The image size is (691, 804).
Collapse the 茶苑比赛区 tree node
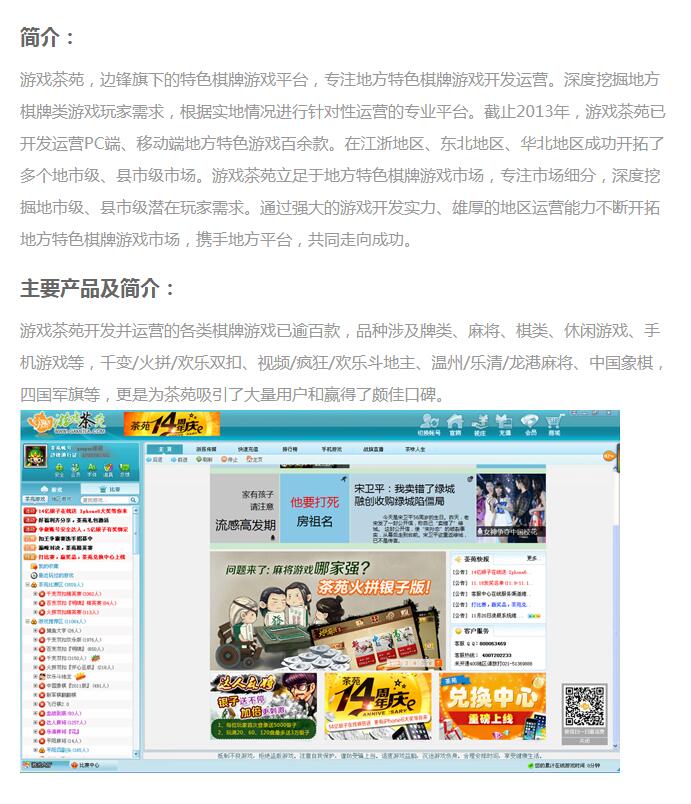(x=28, y=585)
